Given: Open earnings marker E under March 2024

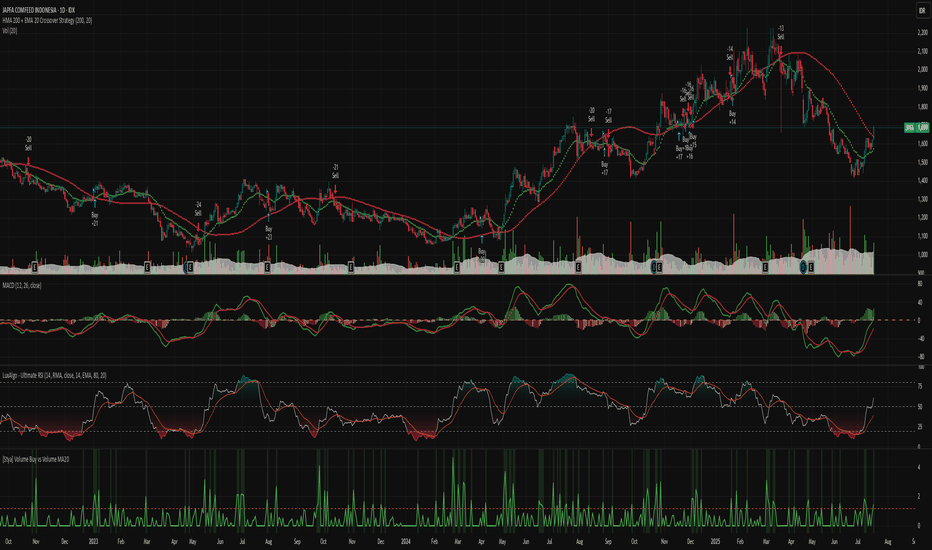Looking at the screenshot, I should [x=456, y=268].
